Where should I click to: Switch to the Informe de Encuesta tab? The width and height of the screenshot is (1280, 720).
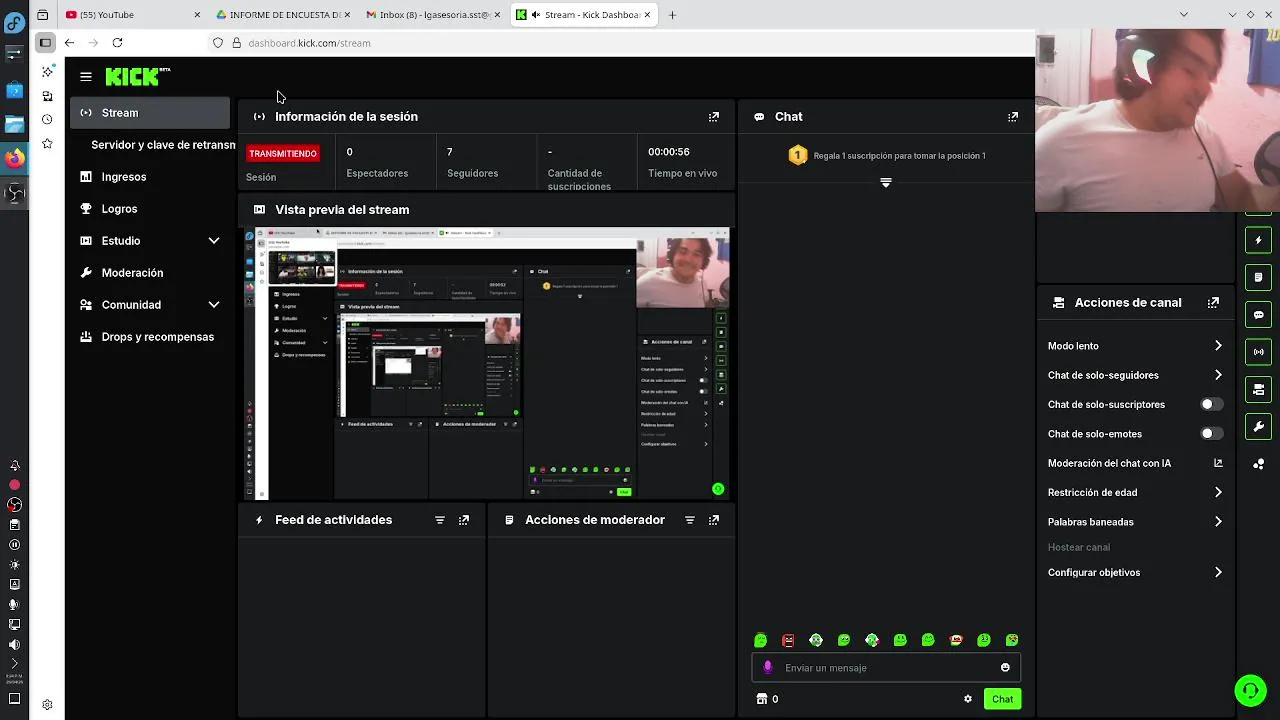pyautogui.click(x=283, y=15)
